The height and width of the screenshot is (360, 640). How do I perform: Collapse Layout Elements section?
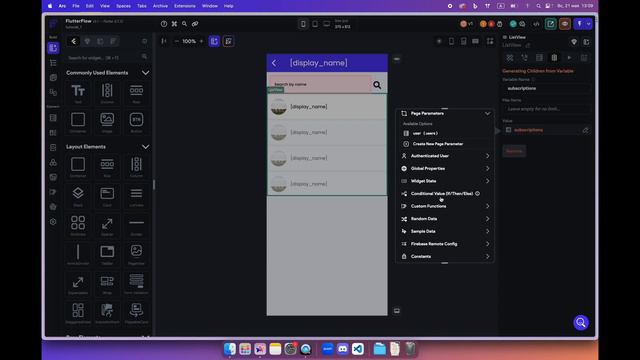[x=145, y=147]
